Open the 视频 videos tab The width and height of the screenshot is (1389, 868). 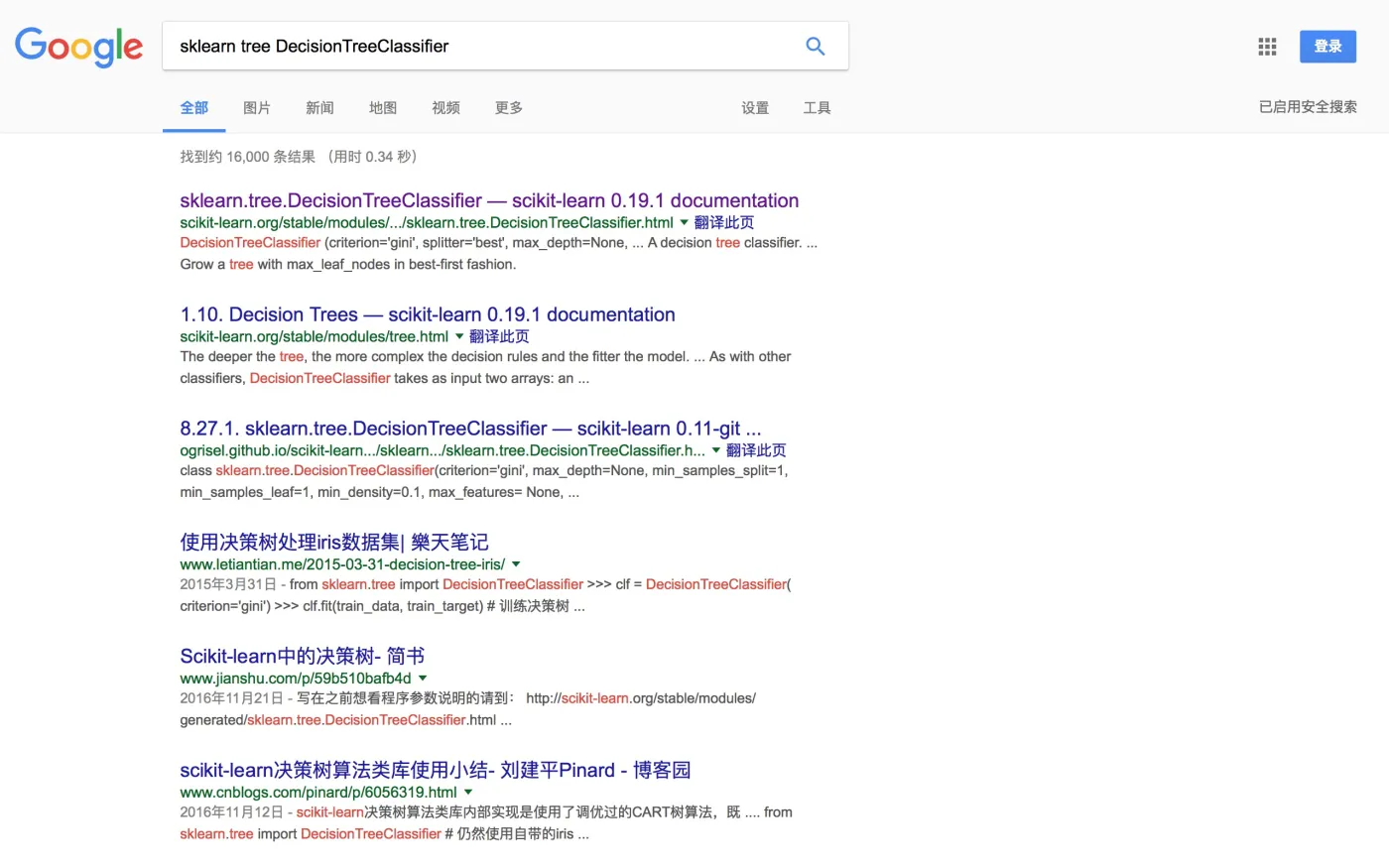[445, 108]
